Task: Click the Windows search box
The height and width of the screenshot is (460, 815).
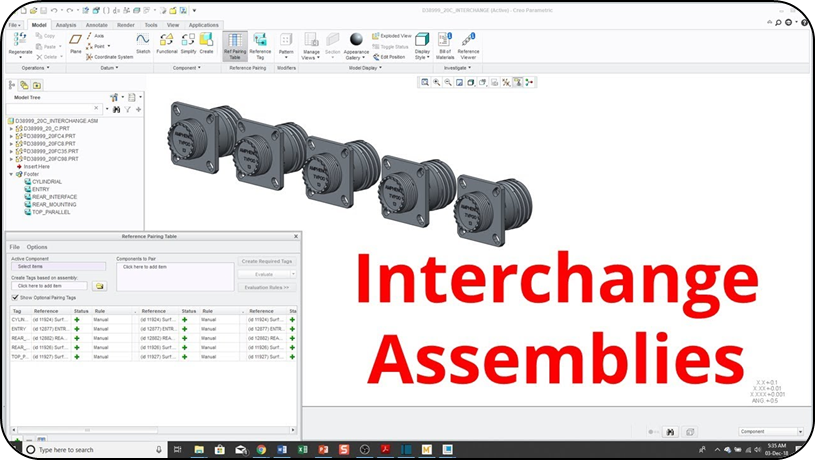Action: [94, 450]
